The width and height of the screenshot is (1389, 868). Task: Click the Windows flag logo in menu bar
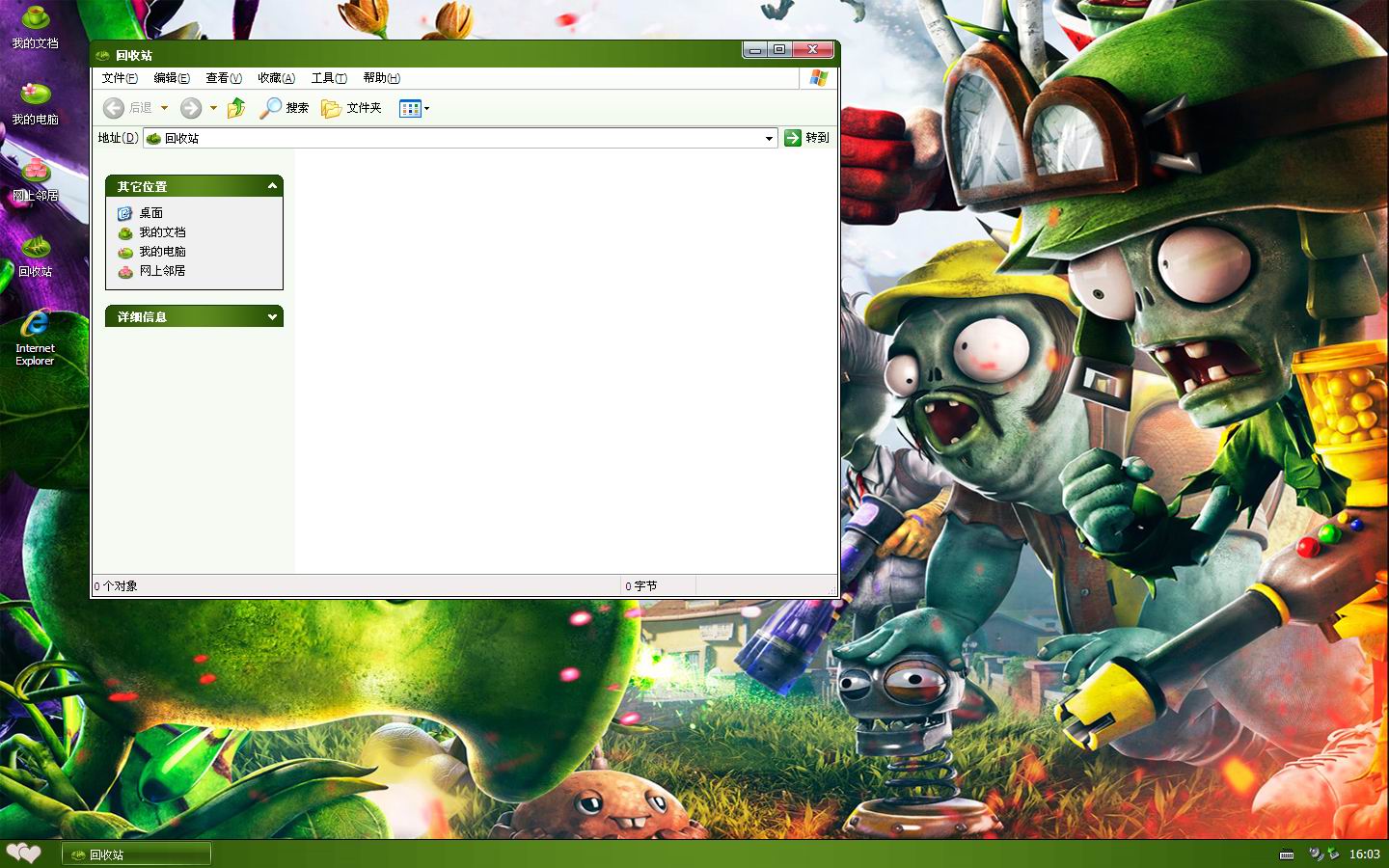[819, 78]
